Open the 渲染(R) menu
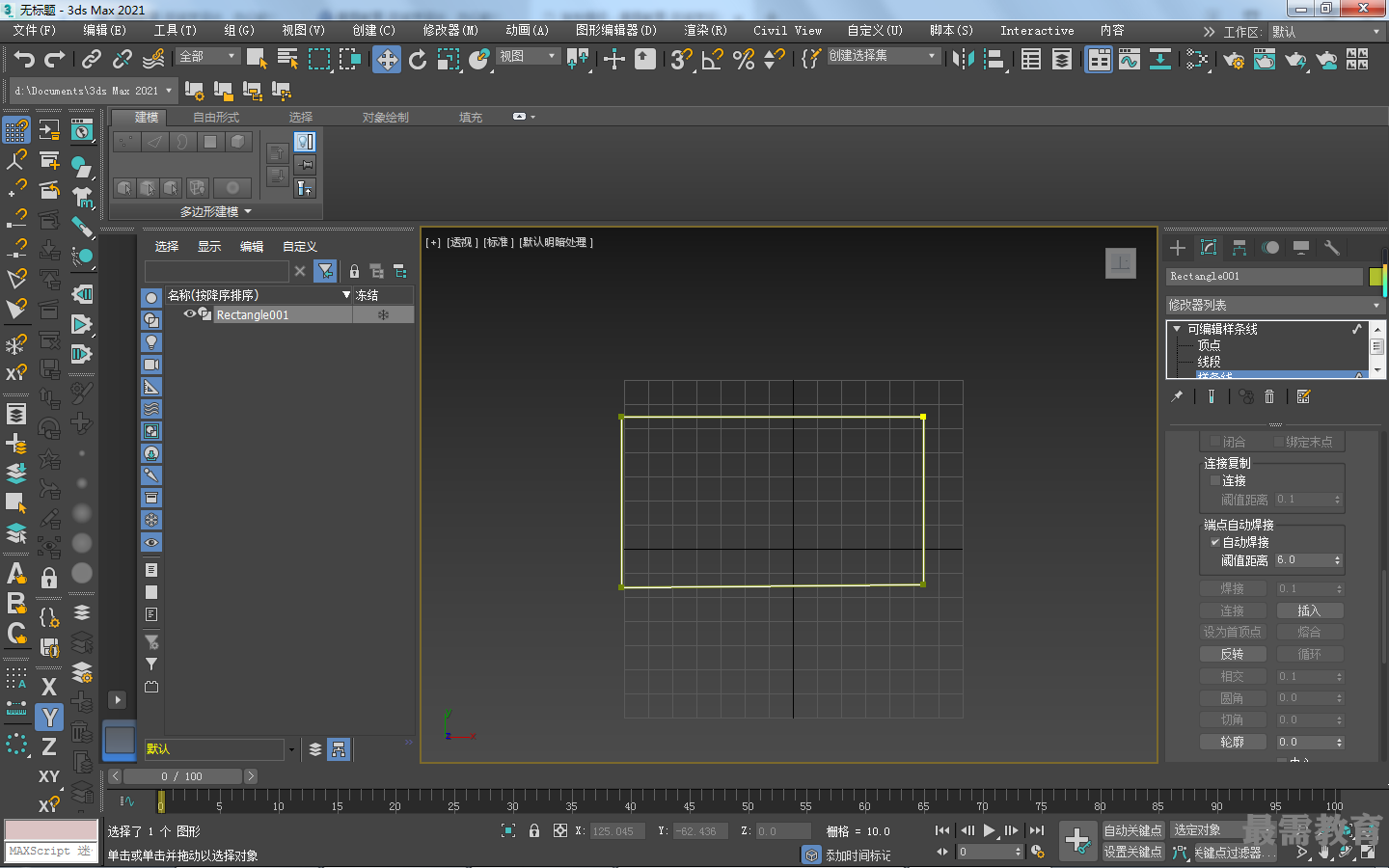Image resolution: width=1389 pixels, height=868 pixels. 705,31
